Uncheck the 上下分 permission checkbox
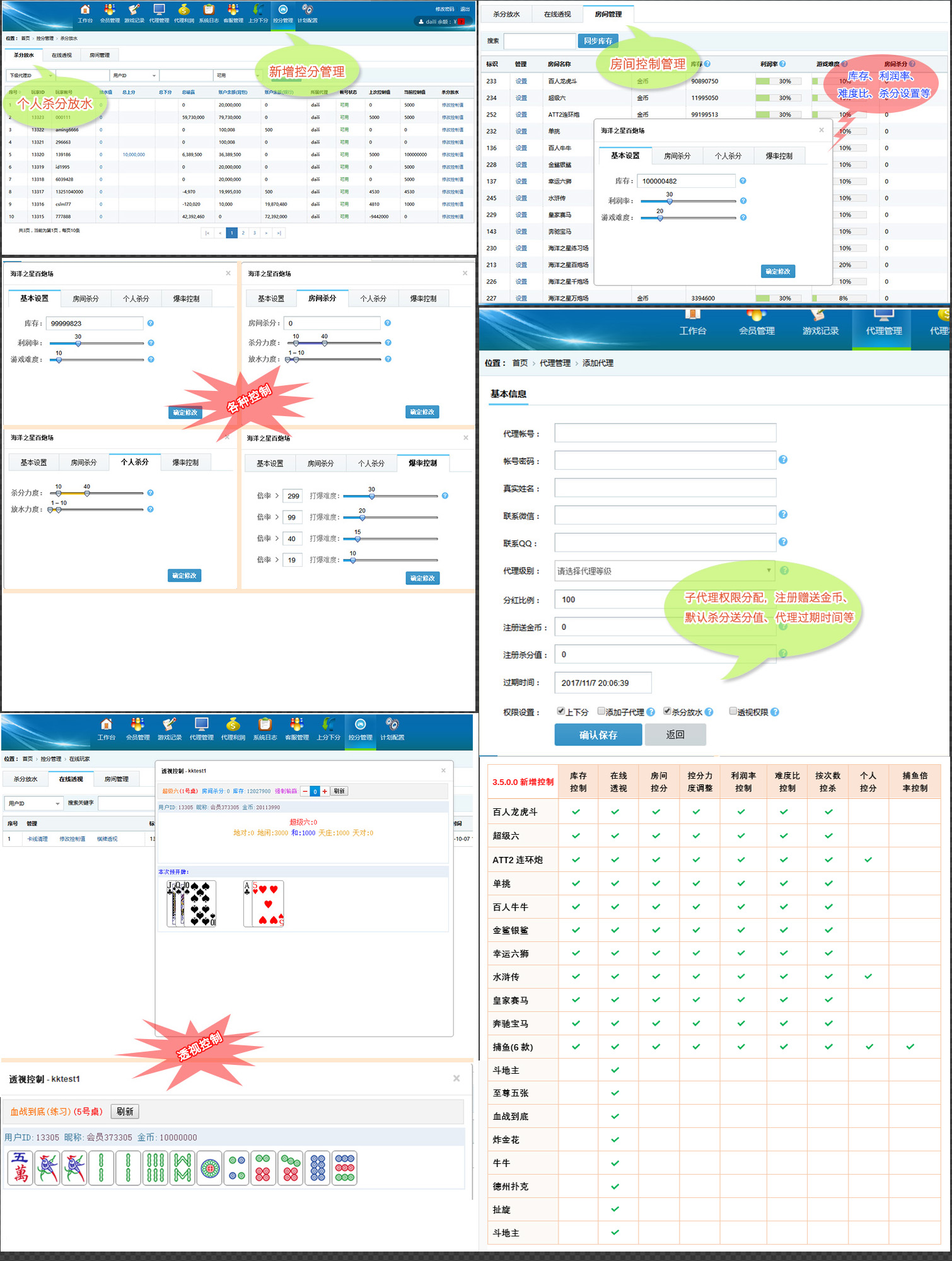Viewport: 952px width, 1261px height. (x=560, y=711)
